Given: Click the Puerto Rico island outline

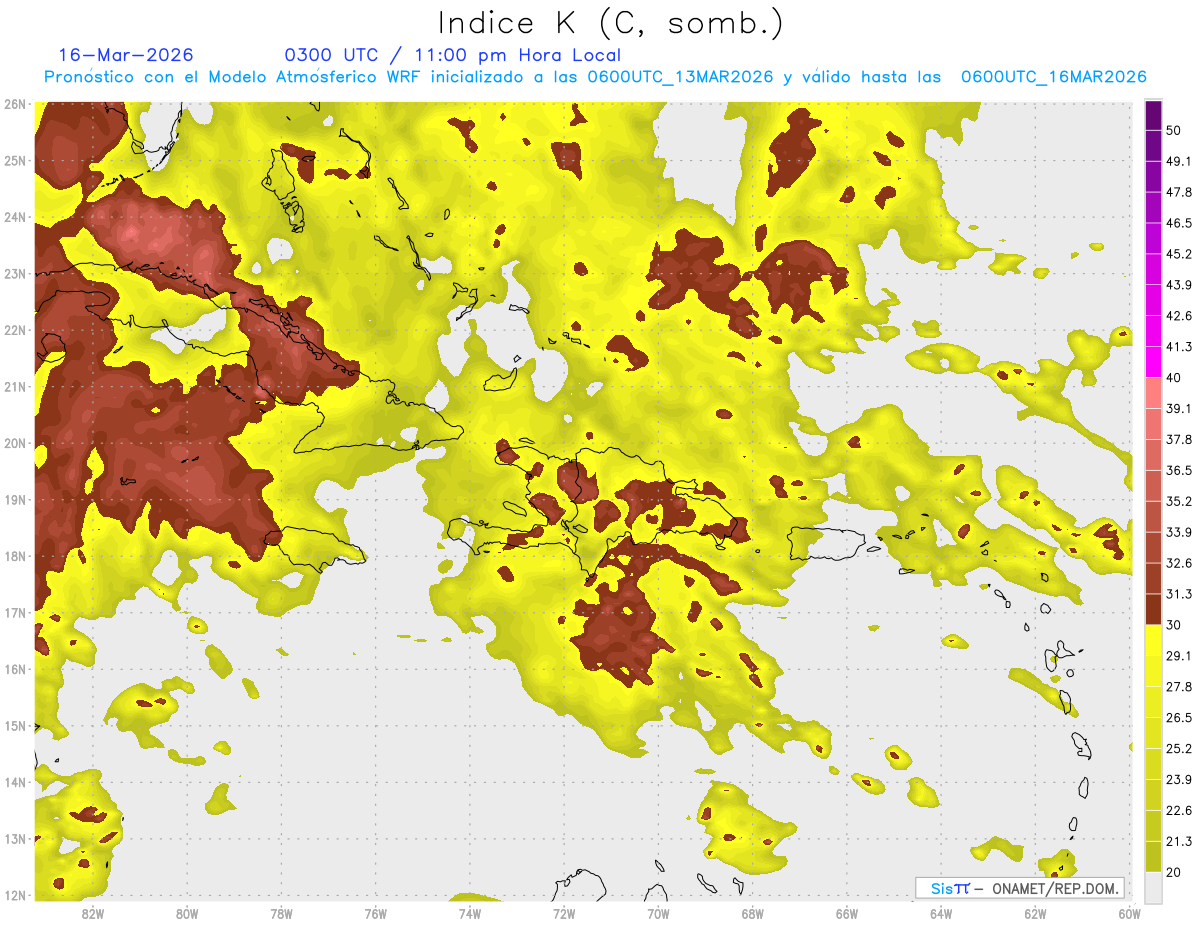Looking at the screenshot, I should pos(824,543).
